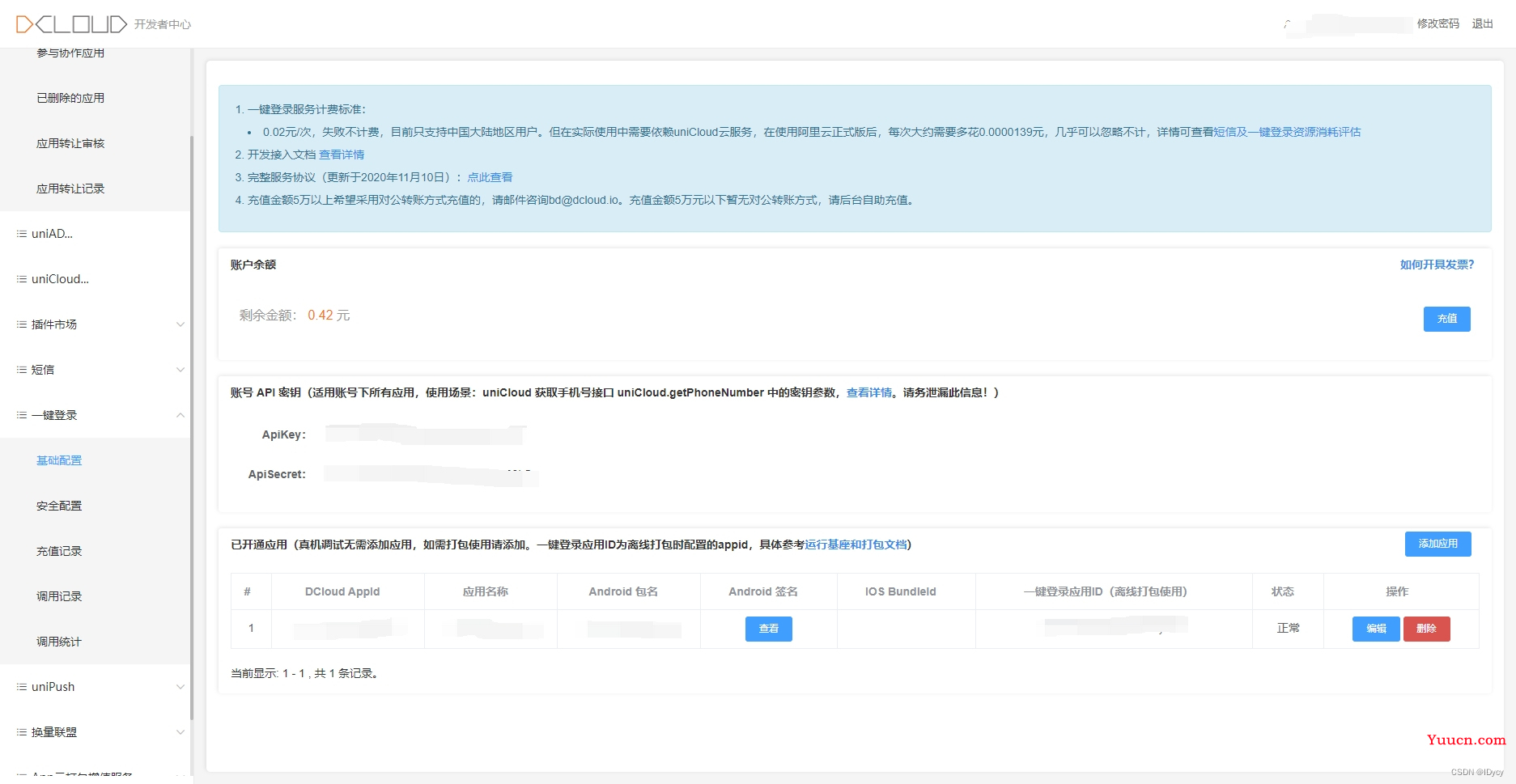Click 点此查看 service agreement link
This screenshot has height=784, width=1516.
[490, 177]
